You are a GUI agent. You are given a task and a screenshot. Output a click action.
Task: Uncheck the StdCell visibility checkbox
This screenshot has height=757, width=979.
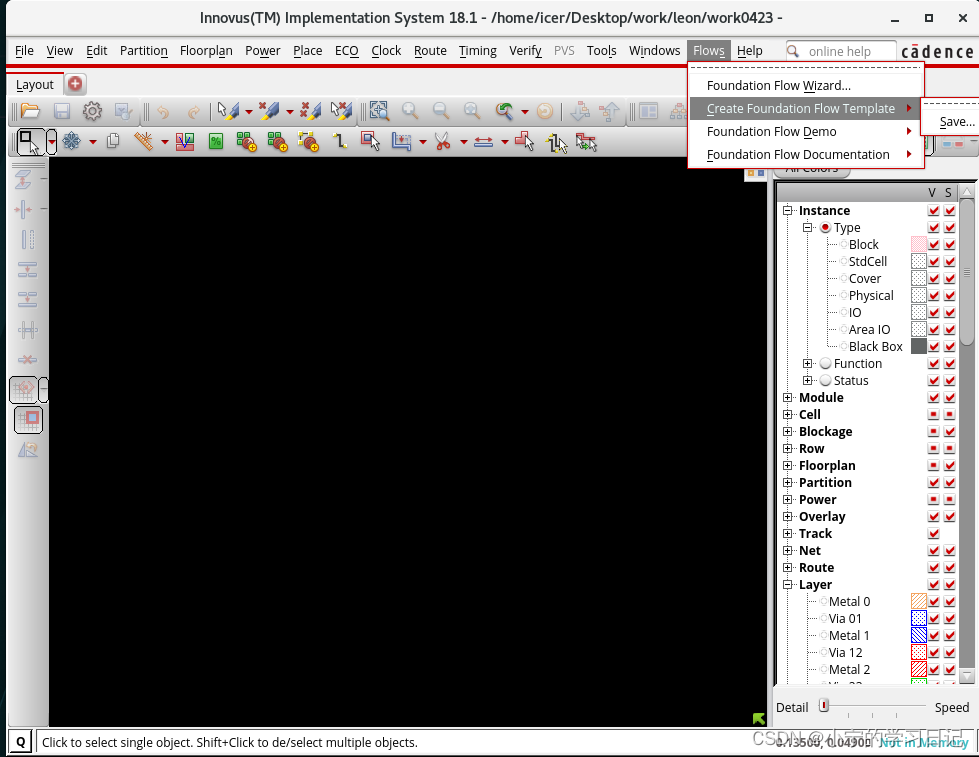point(933,261)
